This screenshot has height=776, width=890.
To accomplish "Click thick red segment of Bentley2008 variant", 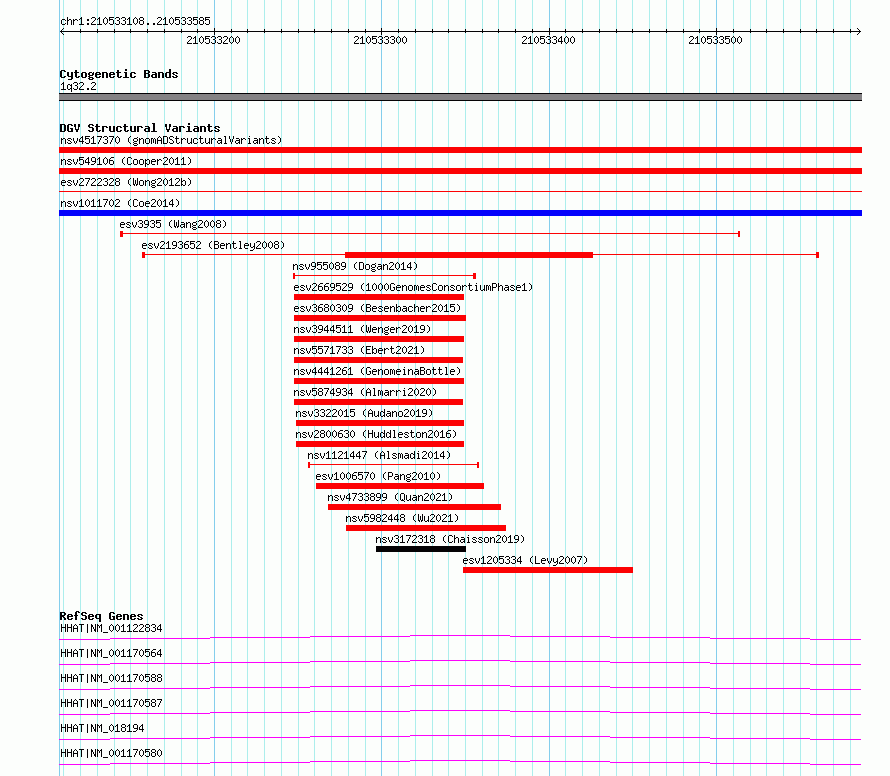I will tap(469, 255).
